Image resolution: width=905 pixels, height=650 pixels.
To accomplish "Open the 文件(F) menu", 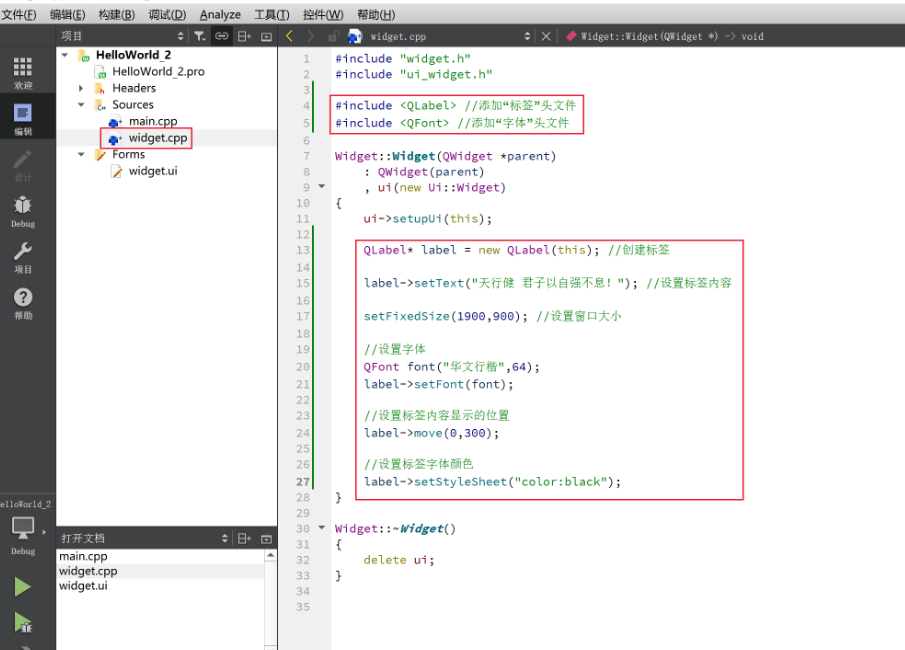I will pyautogui.click(x=18, y=14).
